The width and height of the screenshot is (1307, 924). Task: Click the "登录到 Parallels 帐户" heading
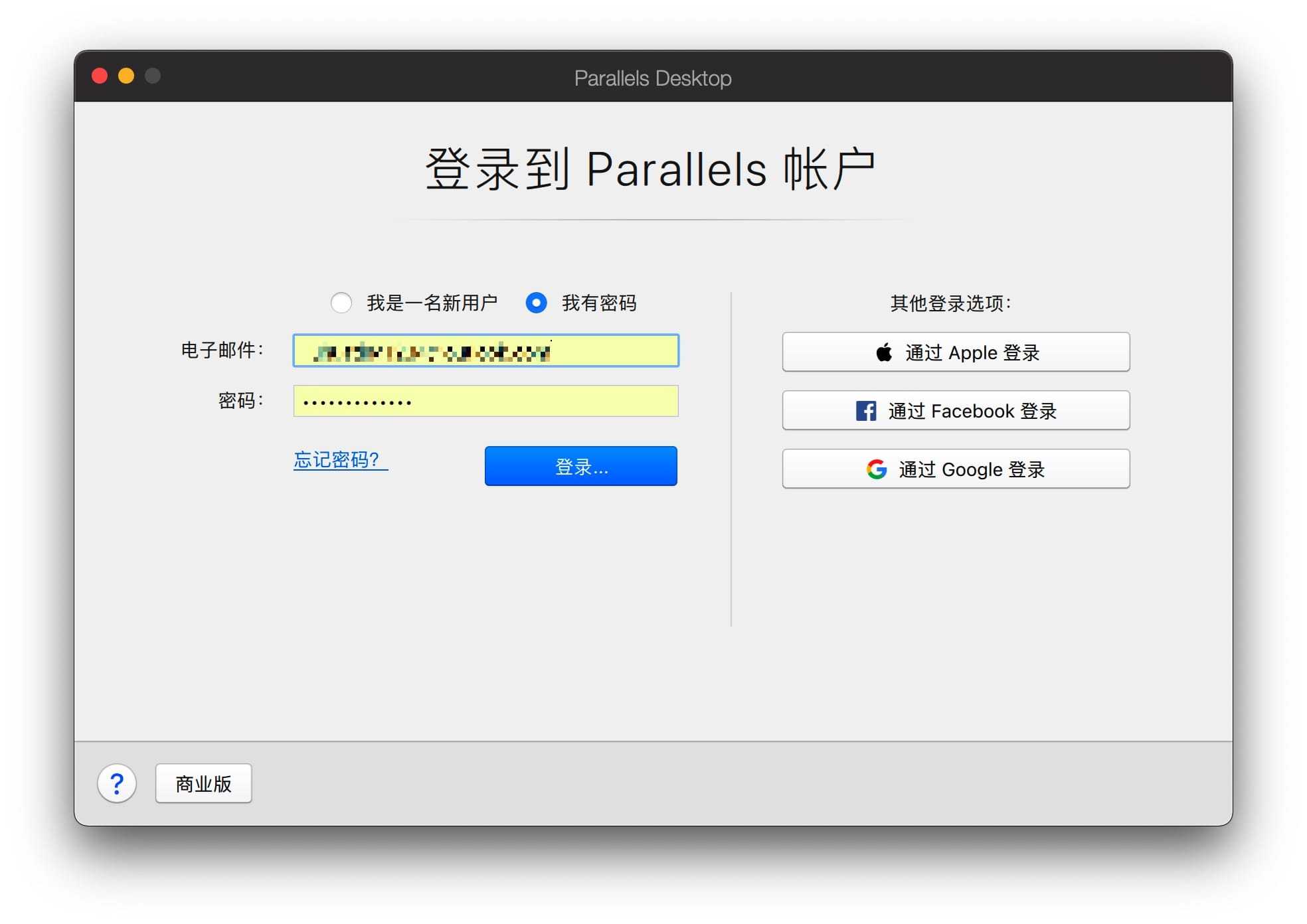[651, 169]
